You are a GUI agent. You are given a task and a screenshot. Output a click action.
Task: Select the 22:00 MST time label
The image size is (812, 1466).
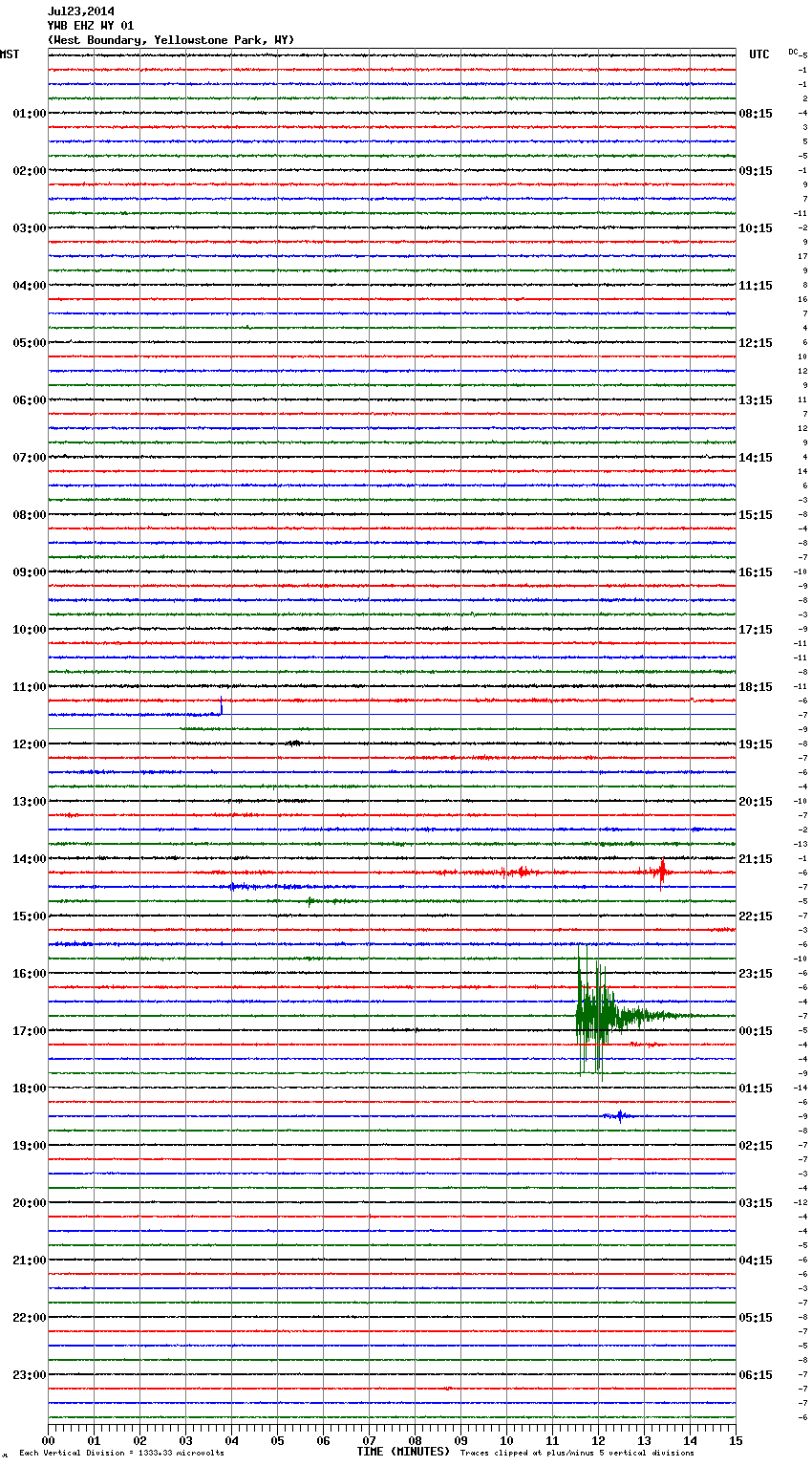click(x=30, y=1318)
